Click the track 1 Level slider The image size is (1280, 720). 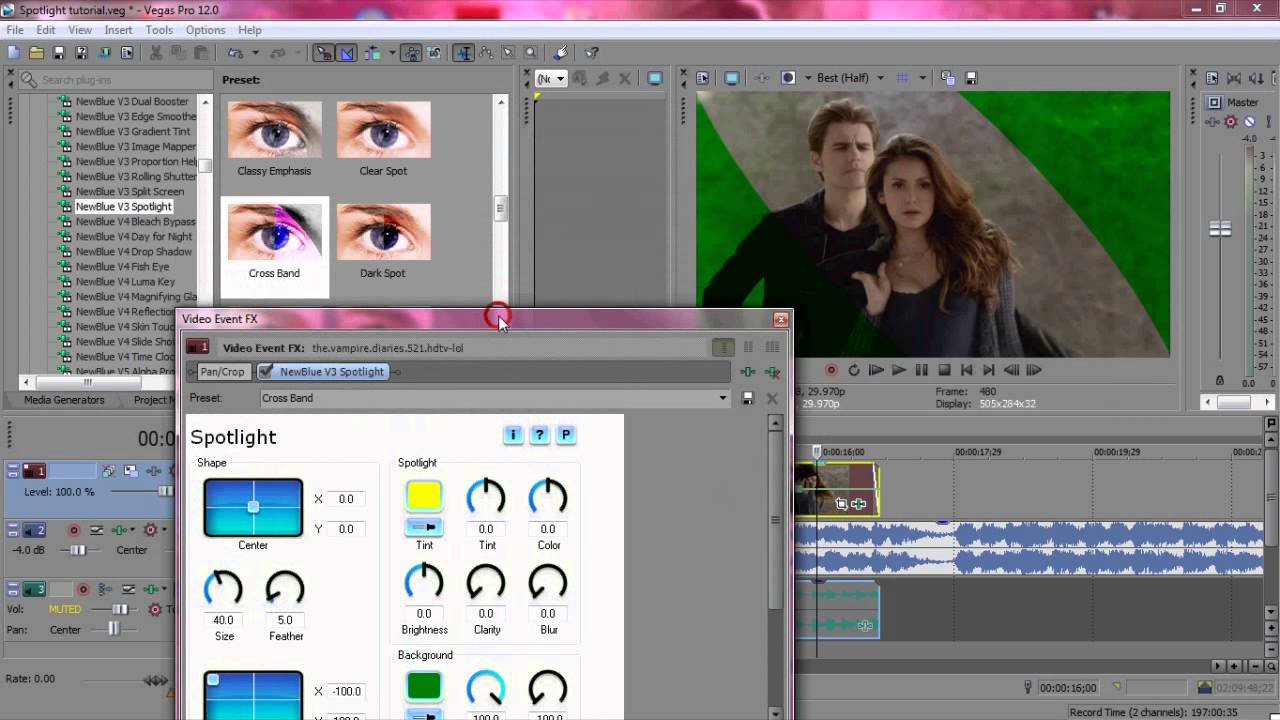pos(165,492)
